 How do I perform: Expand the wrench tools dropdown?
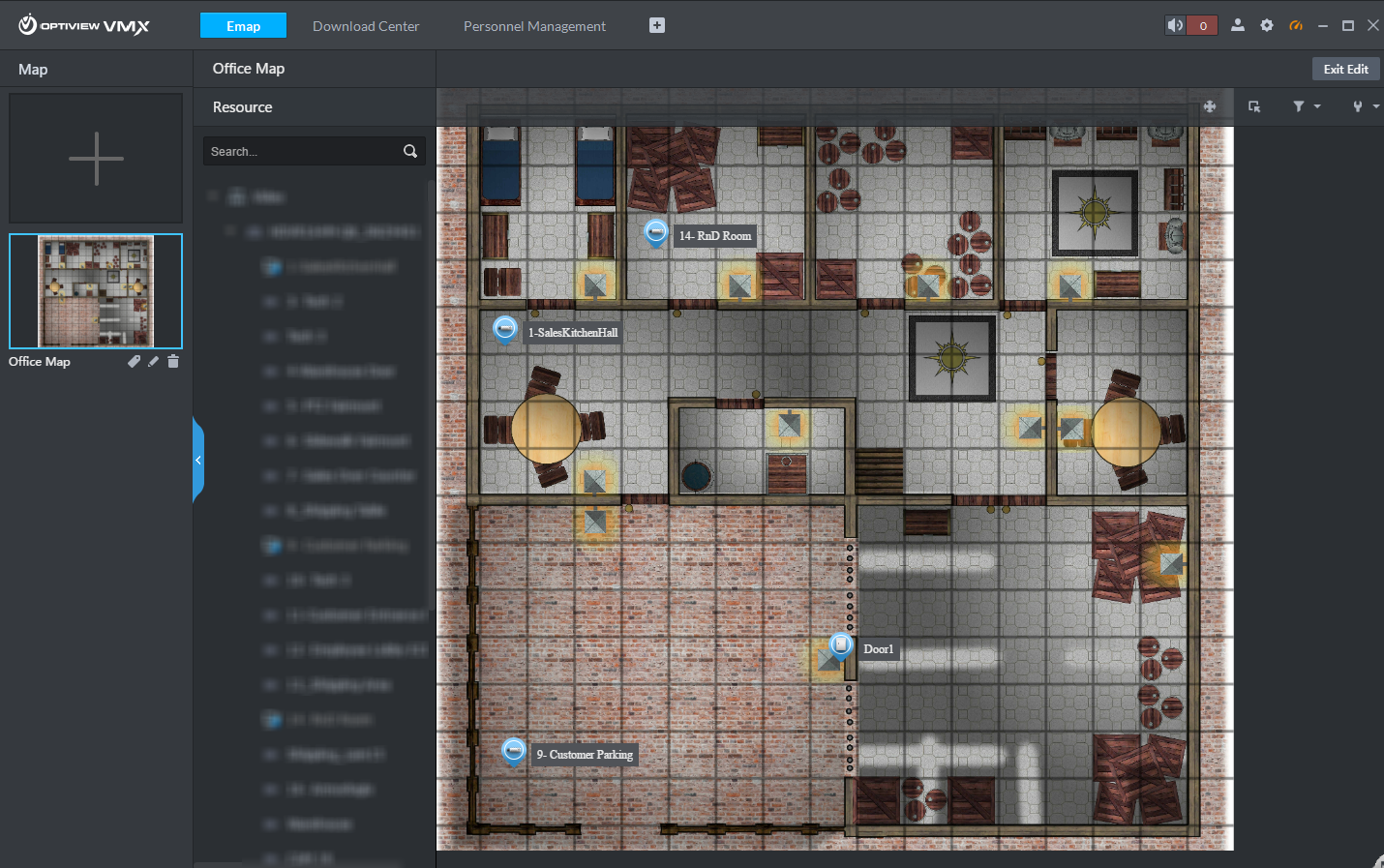(x=1365, y=106)
